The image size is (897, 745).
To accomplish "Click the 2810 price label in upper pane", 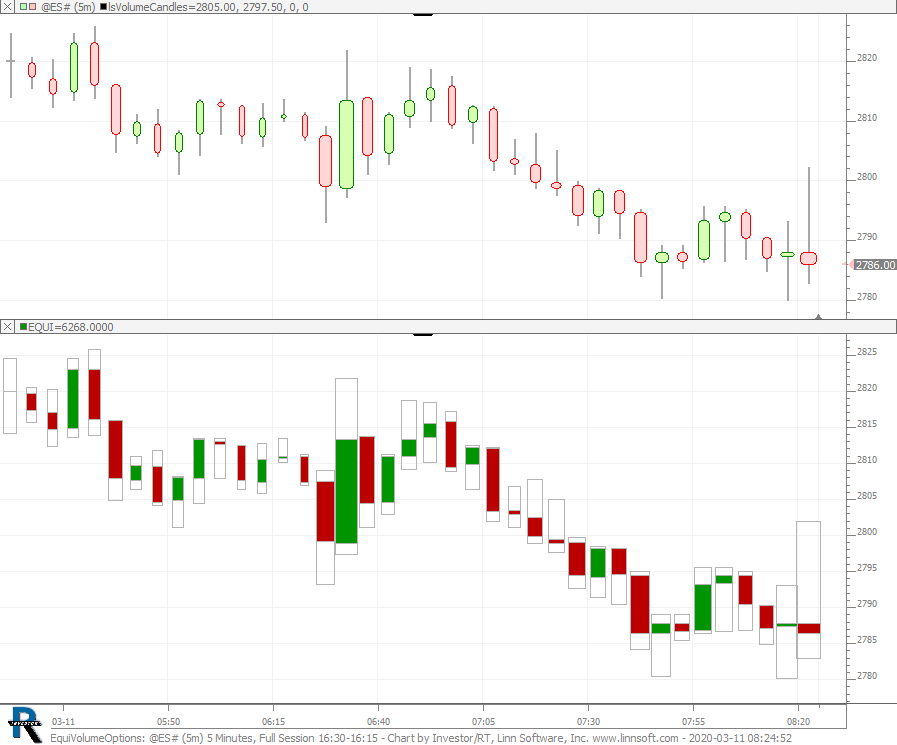I will [867, 118].
